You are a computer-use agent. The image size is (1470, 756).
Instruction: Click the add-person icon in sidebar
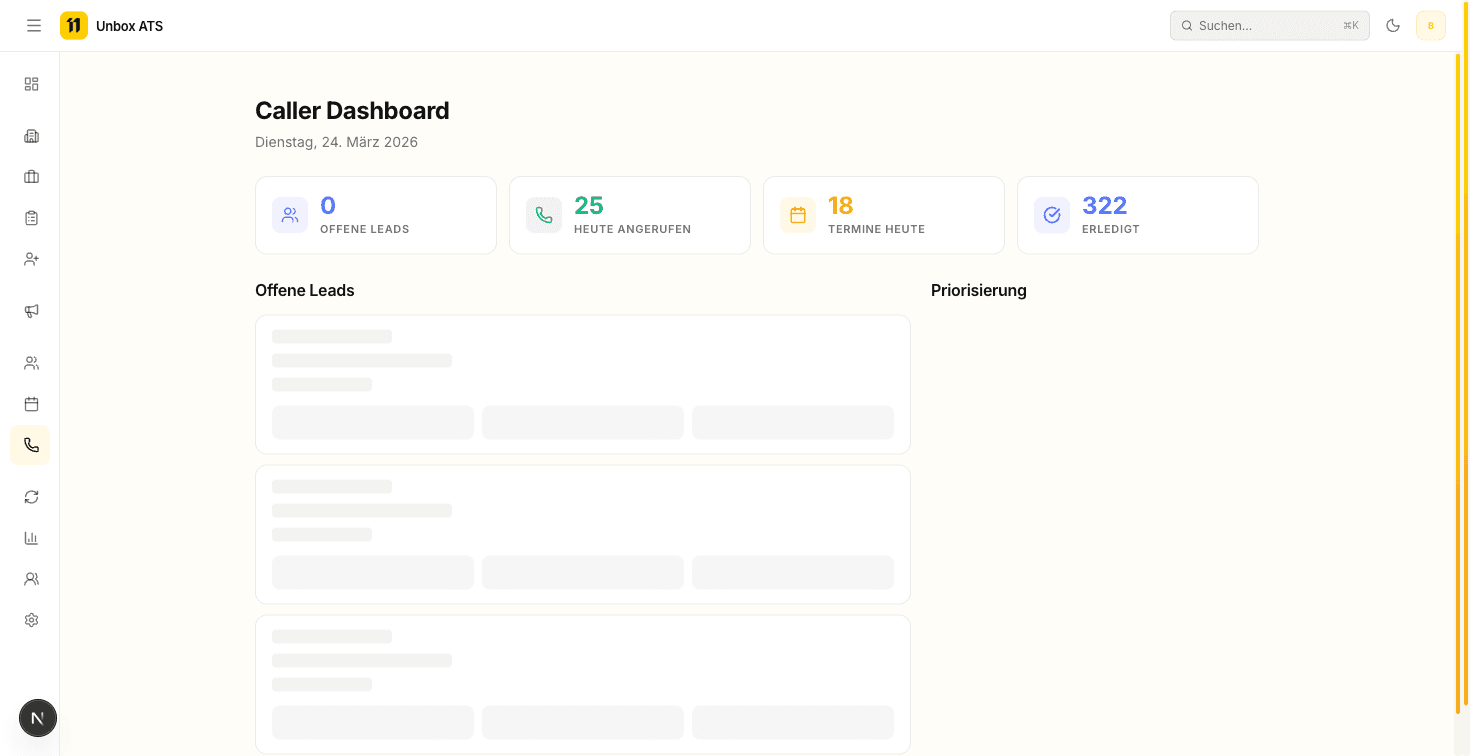(30, 258)
